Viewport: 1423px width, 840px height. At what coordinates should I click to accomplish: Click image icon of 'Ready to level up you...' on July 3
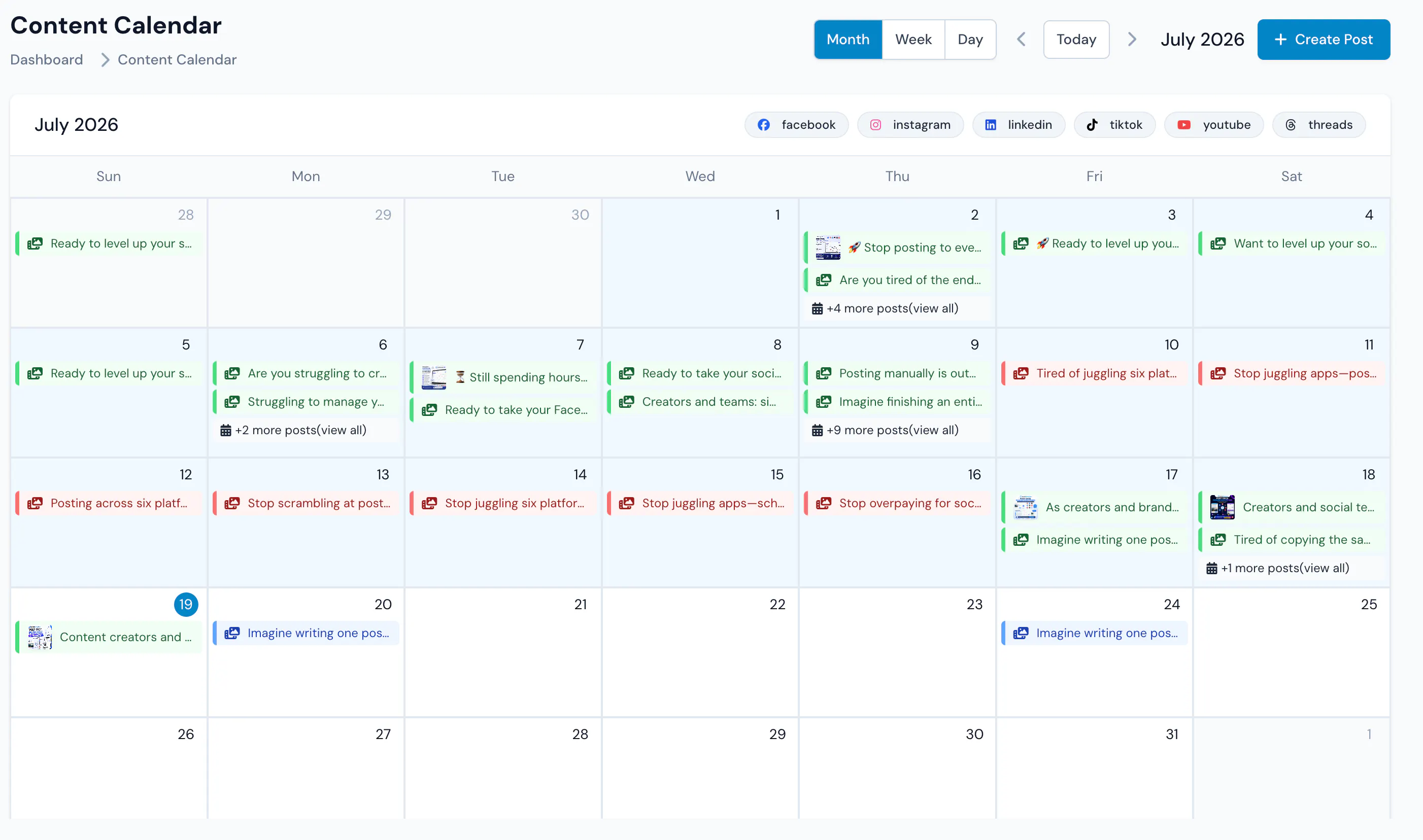click(1021, 243)
